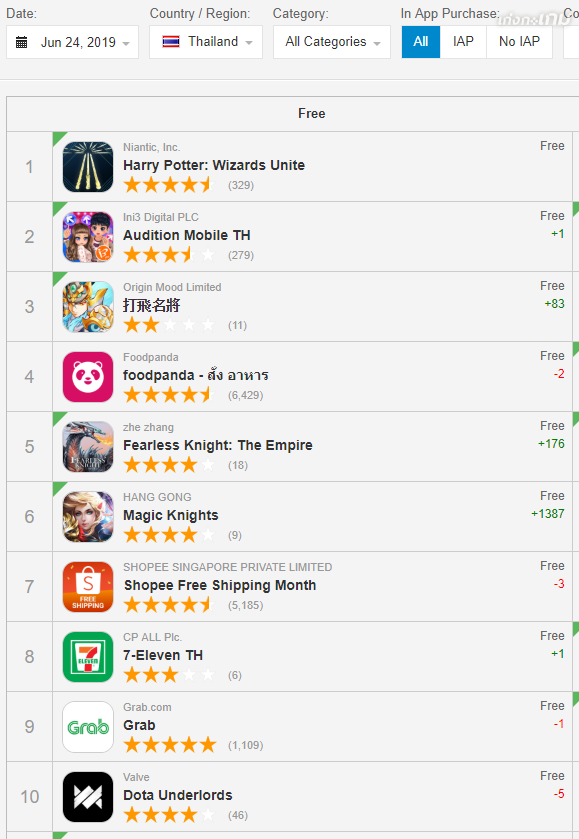The height and width of the screenshot is (839, 579).
Task: Open the foodpanda pink panda icon
Action: click(88, 377)
